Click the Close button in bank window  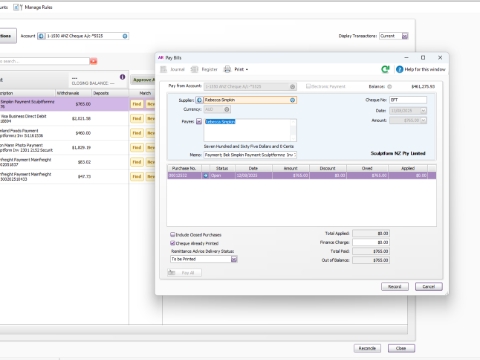click(401, 348)
